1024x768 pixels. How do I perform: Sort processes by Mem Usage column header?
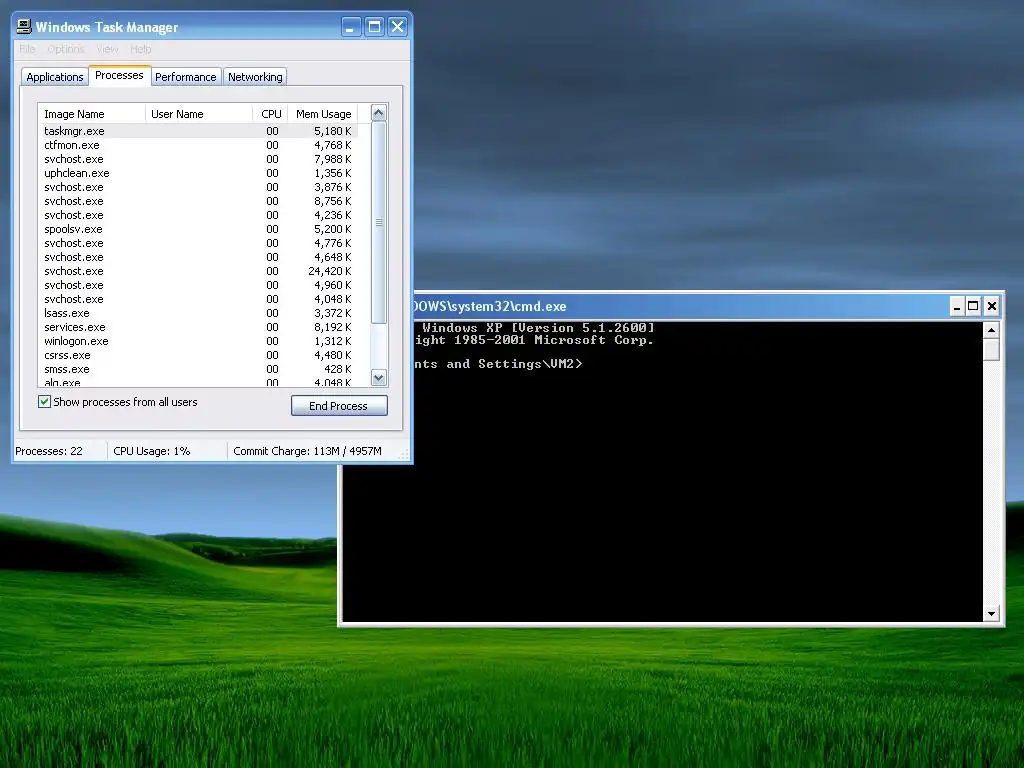(323, 114)
